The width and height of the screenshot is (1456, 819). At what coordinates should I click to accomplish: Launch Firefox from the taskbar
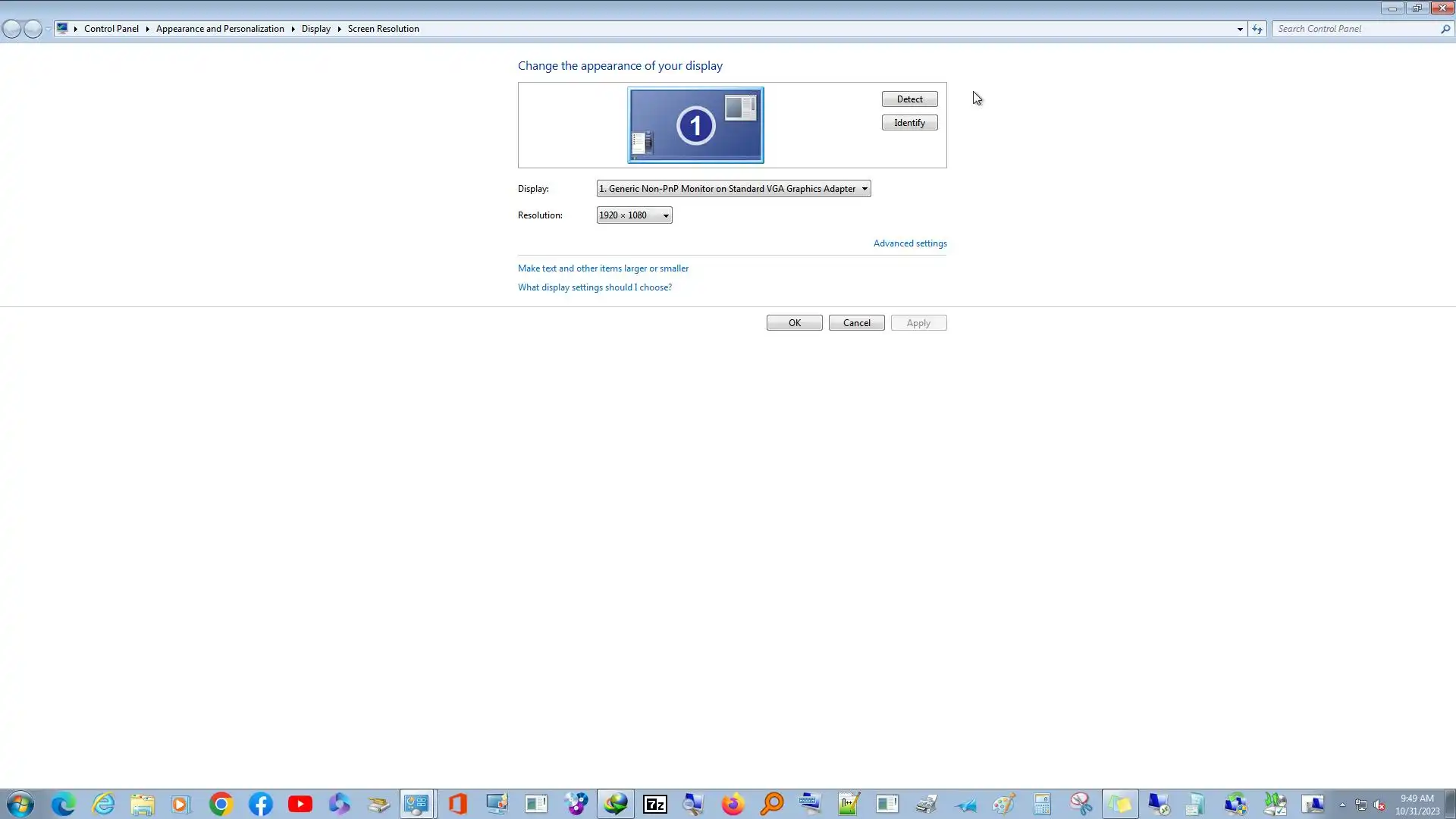[x=733, y=804]
